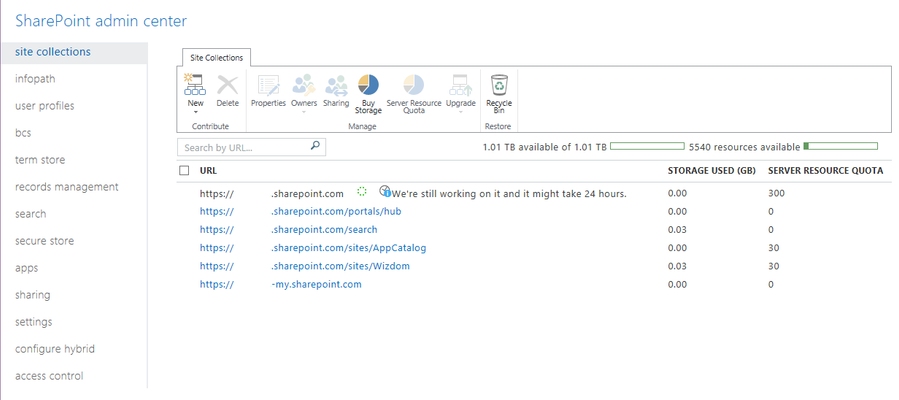899x400 pixels.
Task: Click the URL column header
Action: 208,171
